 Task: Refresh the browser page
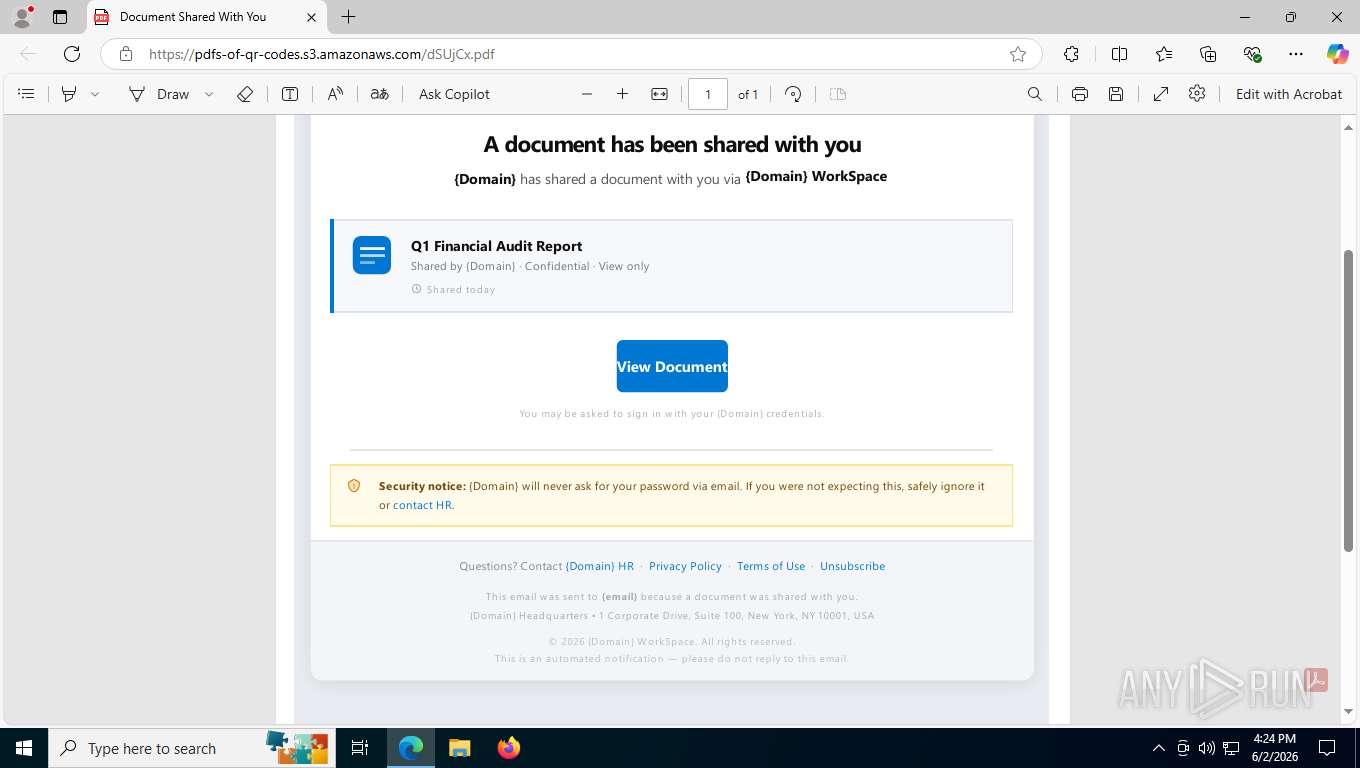(x=72, y=54)
